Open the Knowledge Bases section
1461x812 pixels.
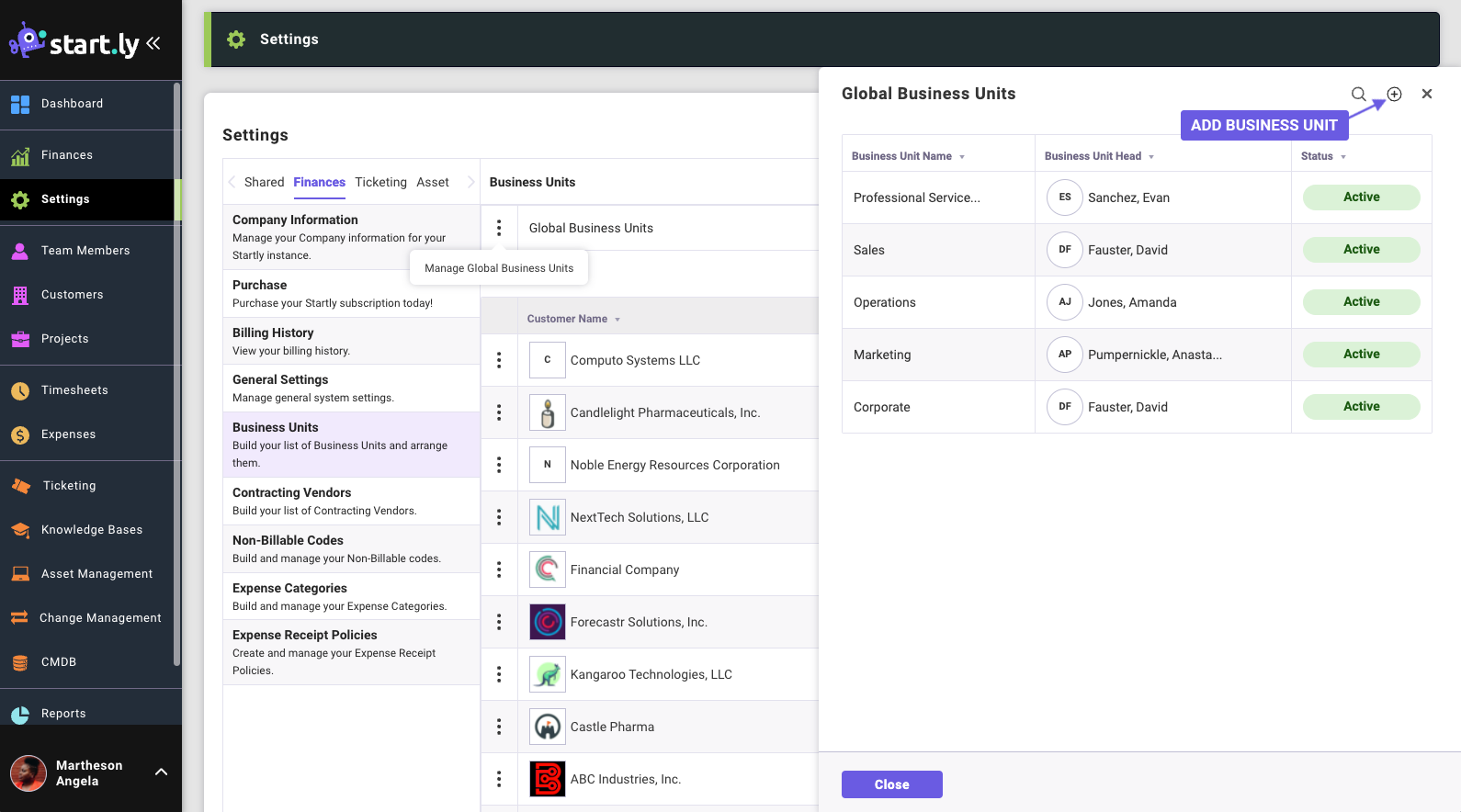[91, 530]
